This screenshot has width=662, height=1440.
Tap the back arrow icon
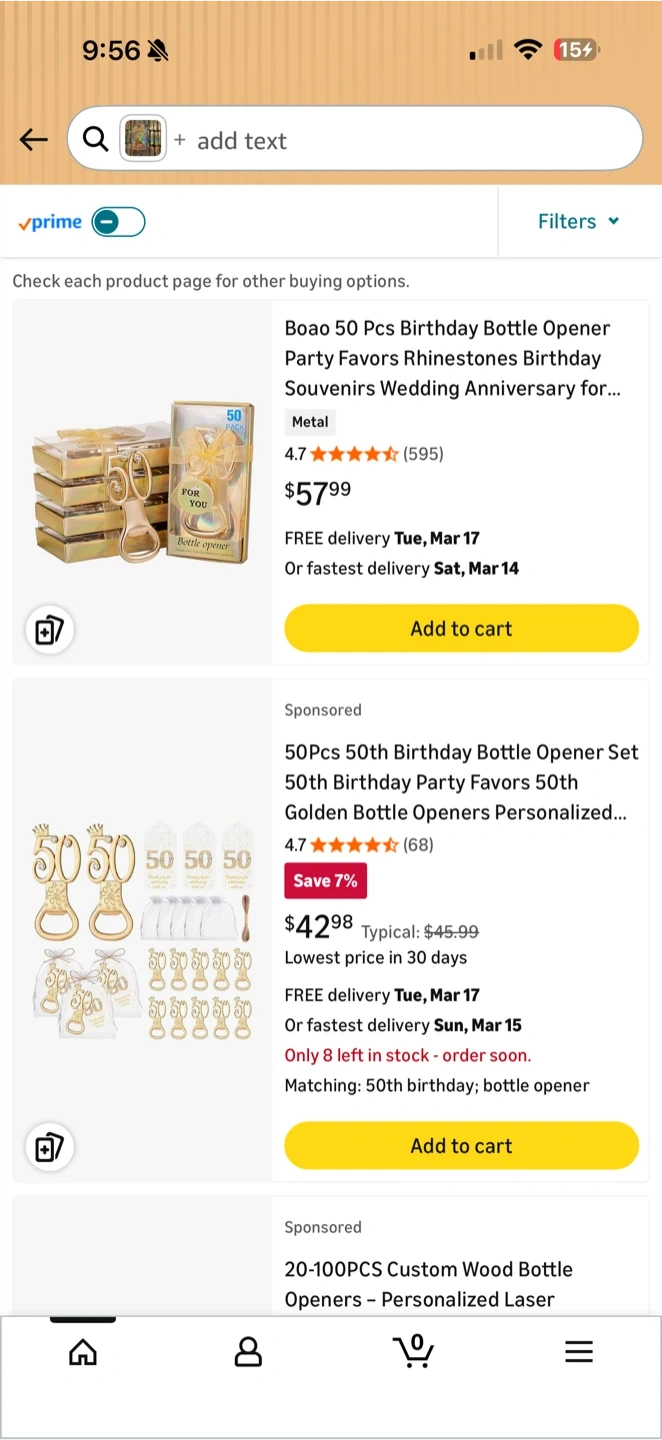coord(34,140)
